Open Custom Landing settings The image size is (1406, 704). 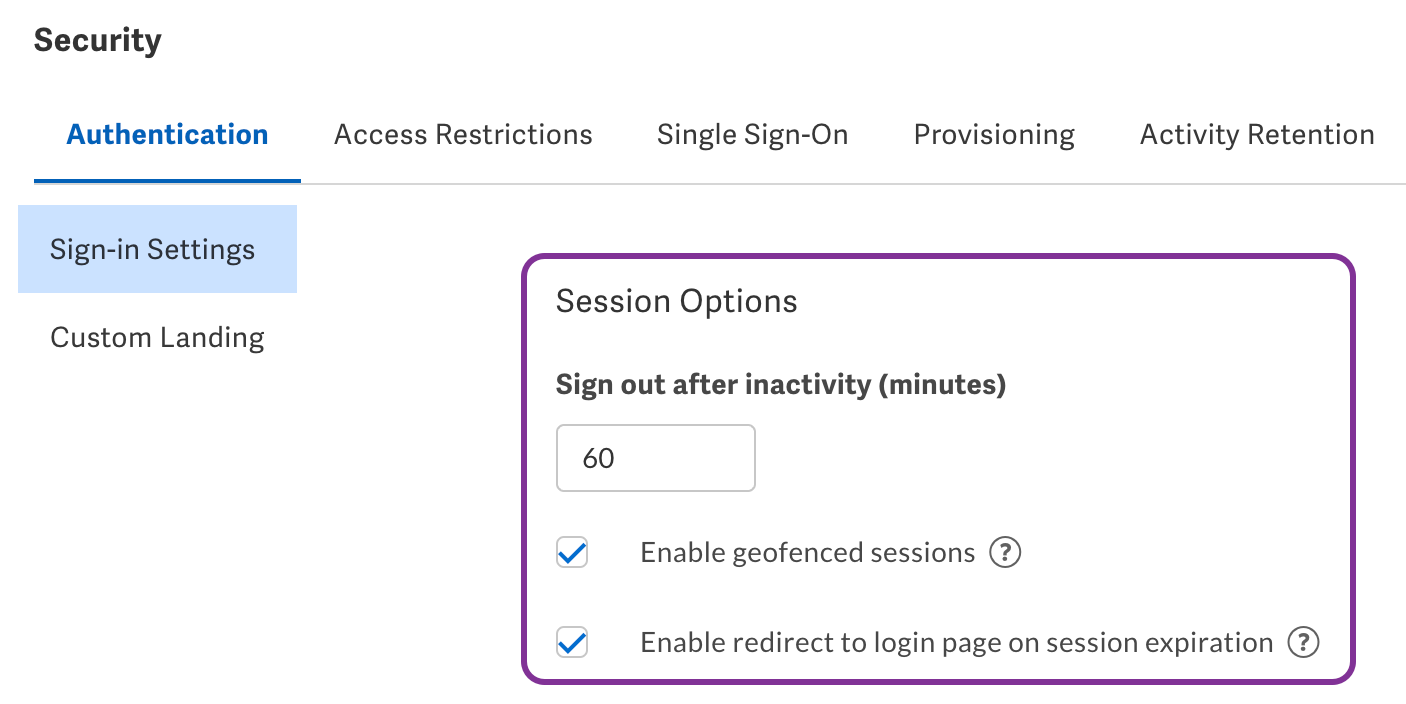tap(157, 337)
